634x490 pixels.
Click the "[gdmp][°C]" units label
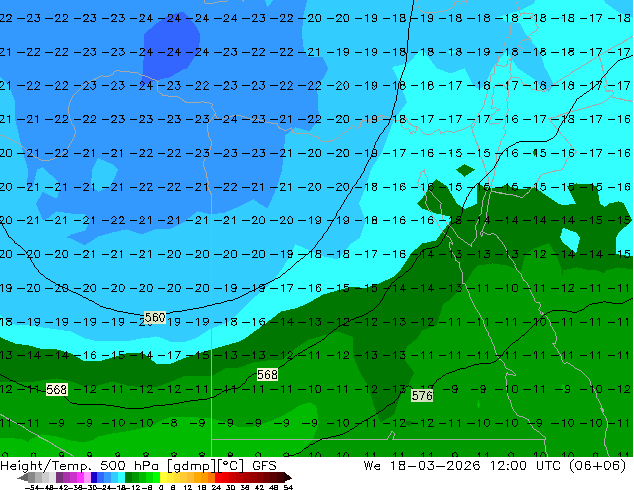[x=205, y=466]
